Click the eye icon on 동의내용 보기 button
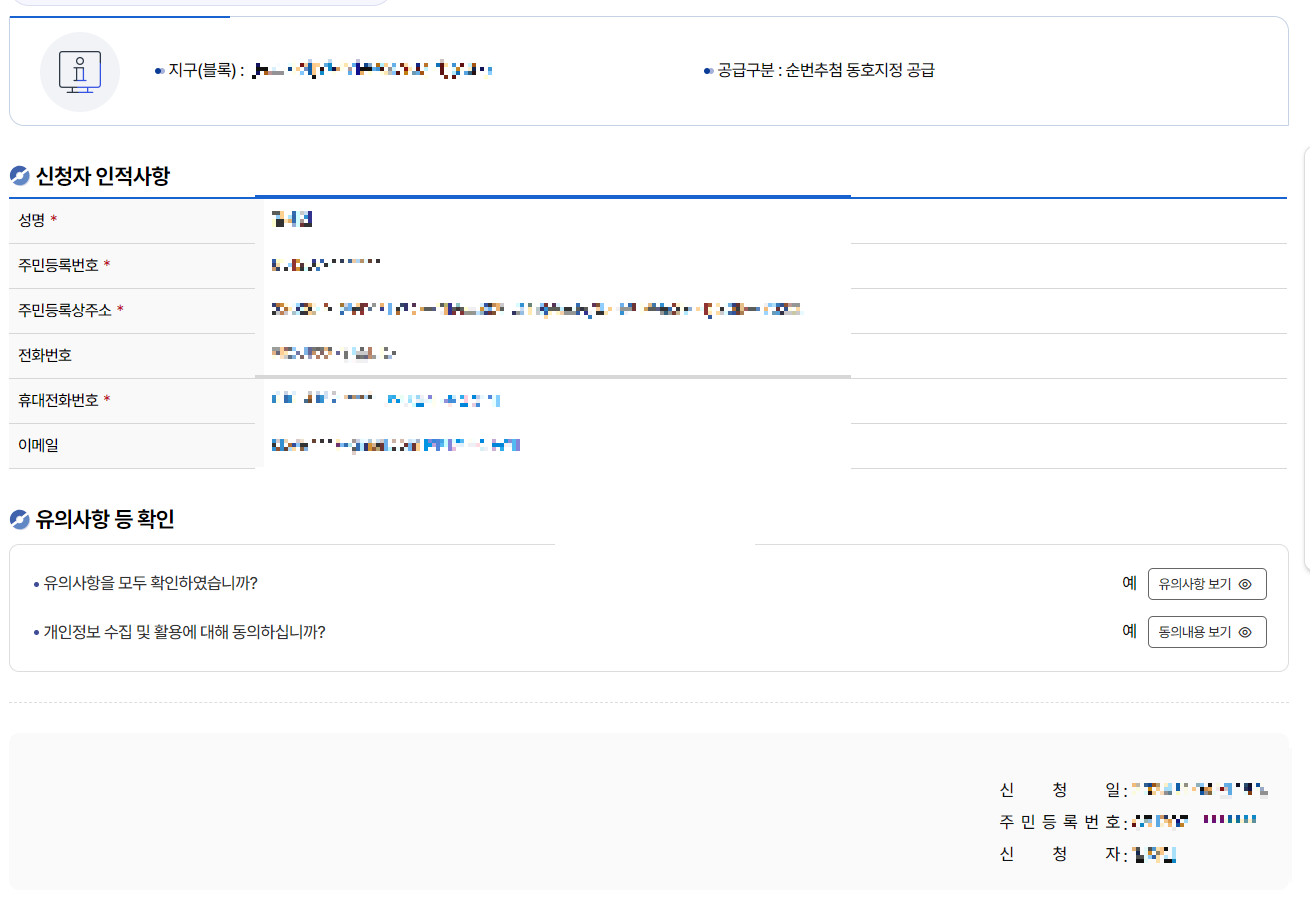This screenshot has height=903, width=1310. click(x=1244, y=631)
